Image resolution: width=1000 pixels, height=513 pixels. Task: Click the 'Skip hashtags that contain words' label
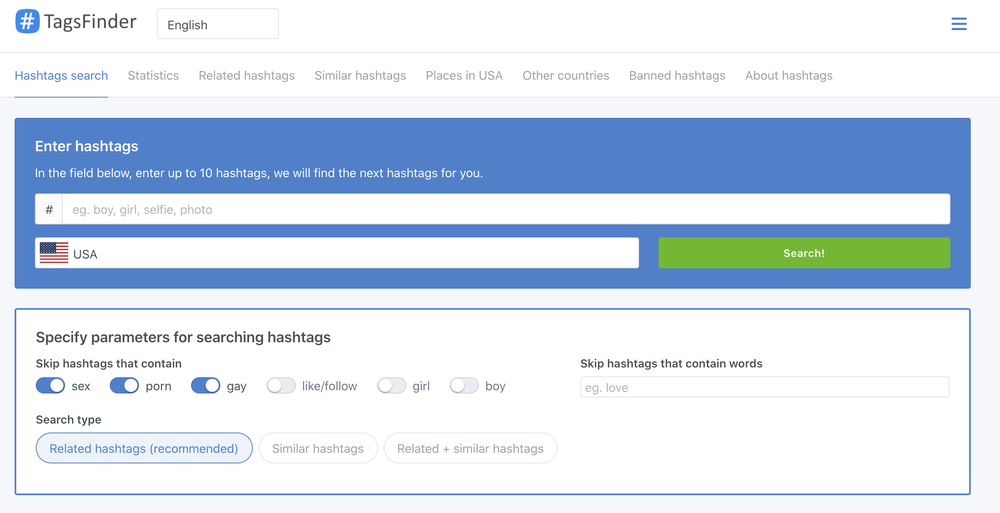672,364
